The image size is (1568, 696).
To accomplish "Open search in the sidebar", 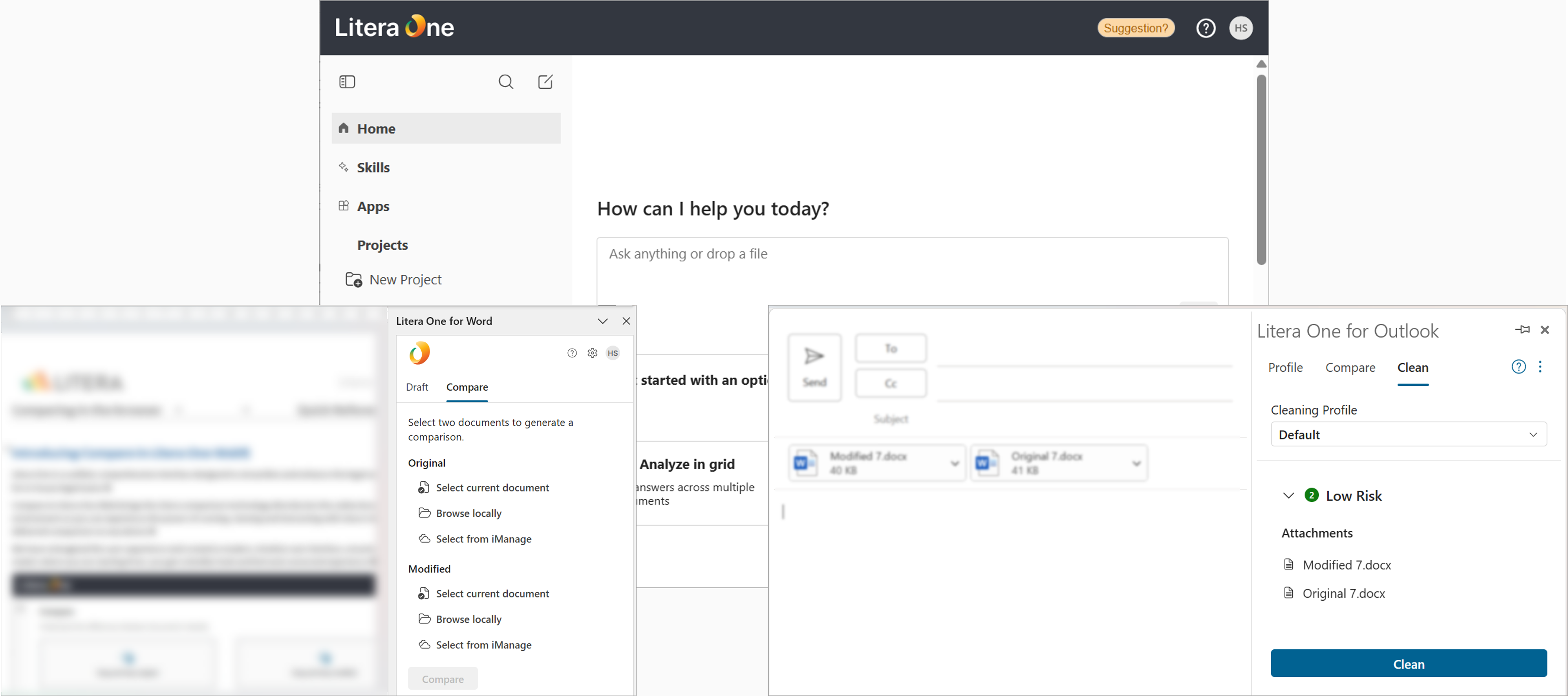I will pos(505,82).
